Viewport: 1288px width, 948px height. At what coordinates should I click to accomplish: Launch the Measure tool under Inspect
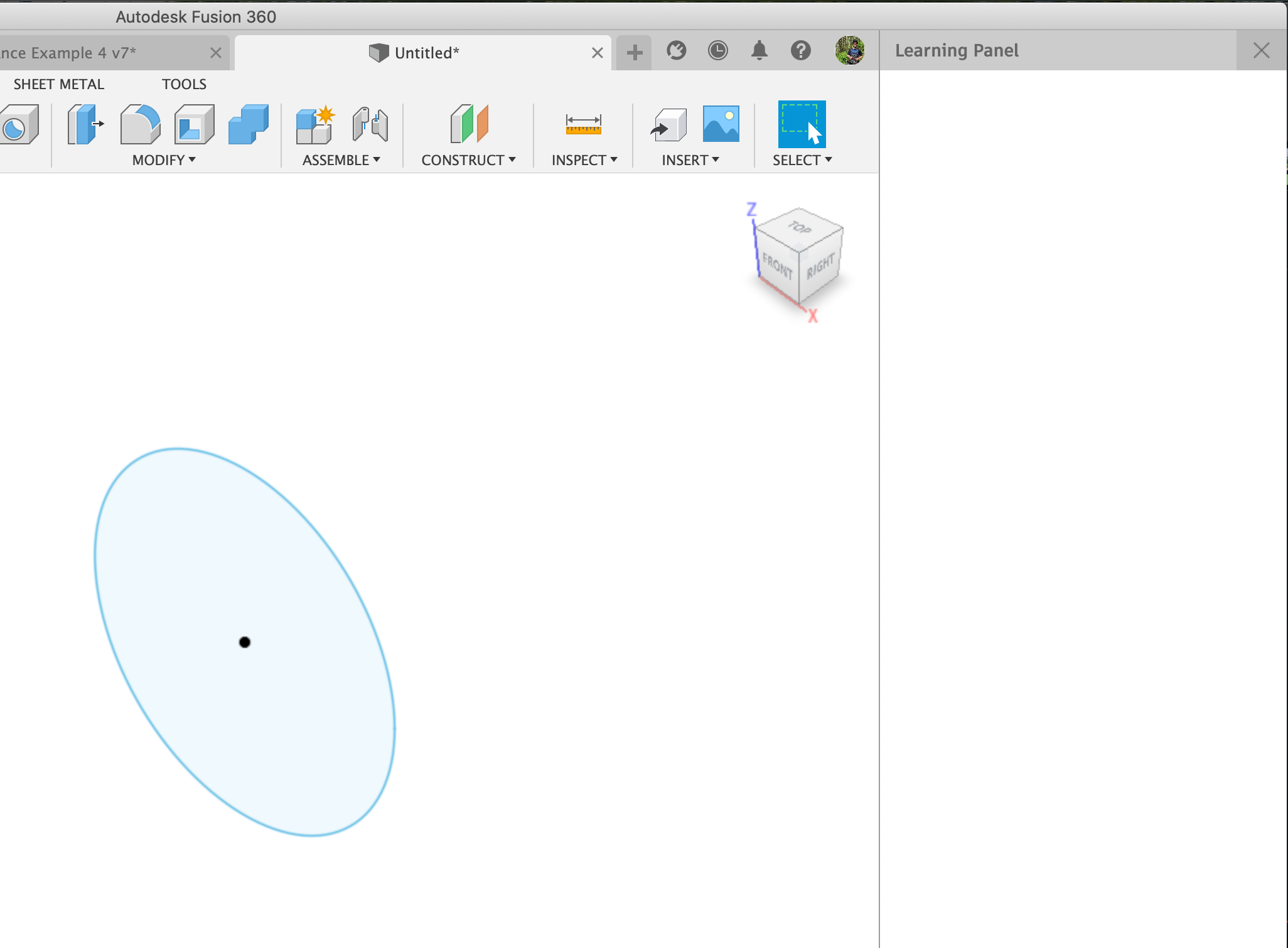(582, 125)
